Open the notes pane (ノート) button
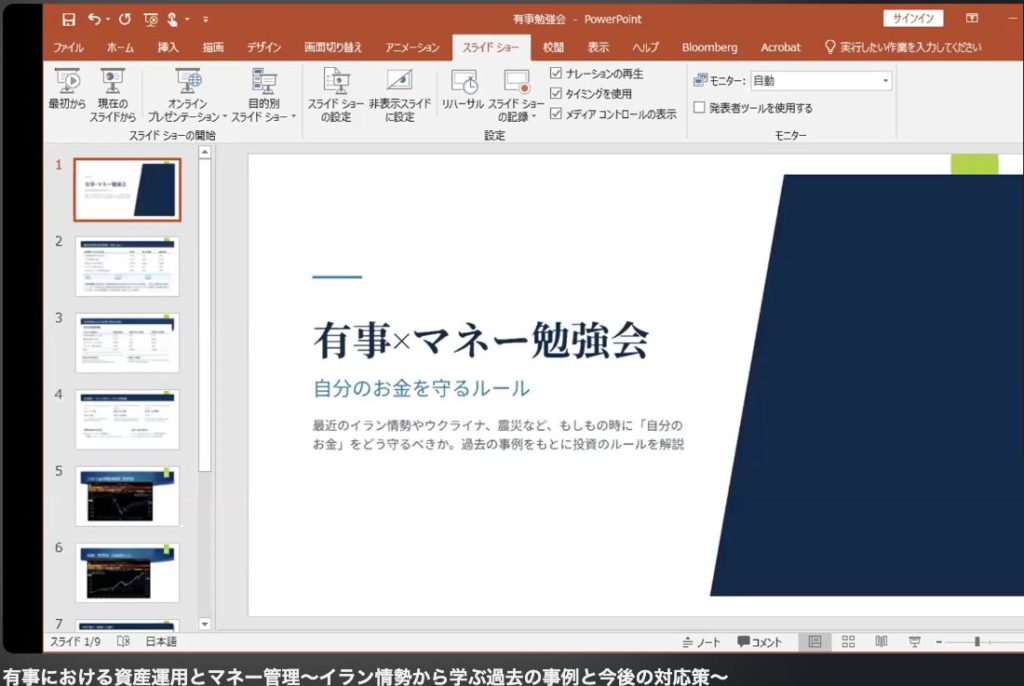 701,642
